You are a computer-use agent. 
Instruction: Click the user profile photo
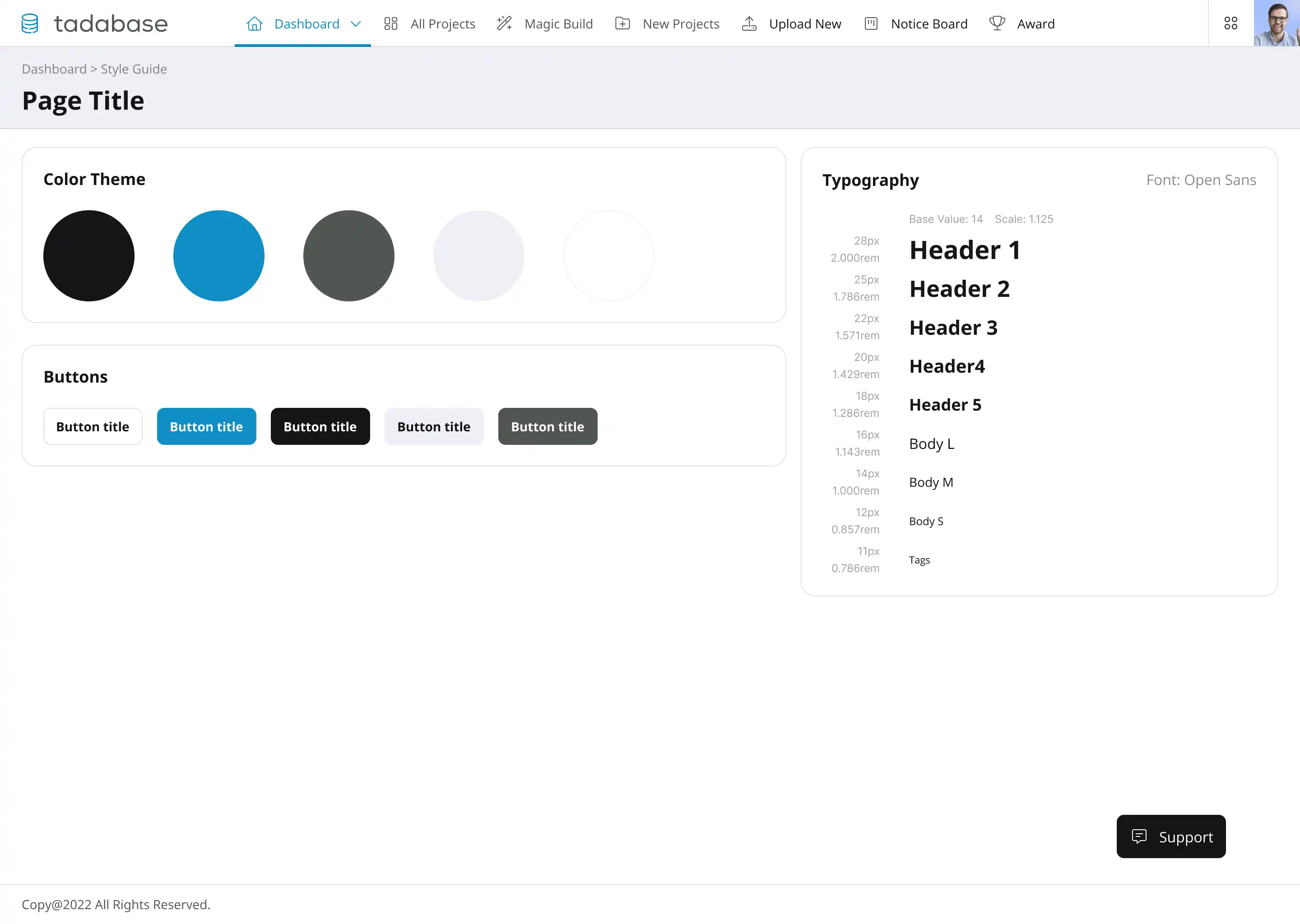click(1277, 23)
